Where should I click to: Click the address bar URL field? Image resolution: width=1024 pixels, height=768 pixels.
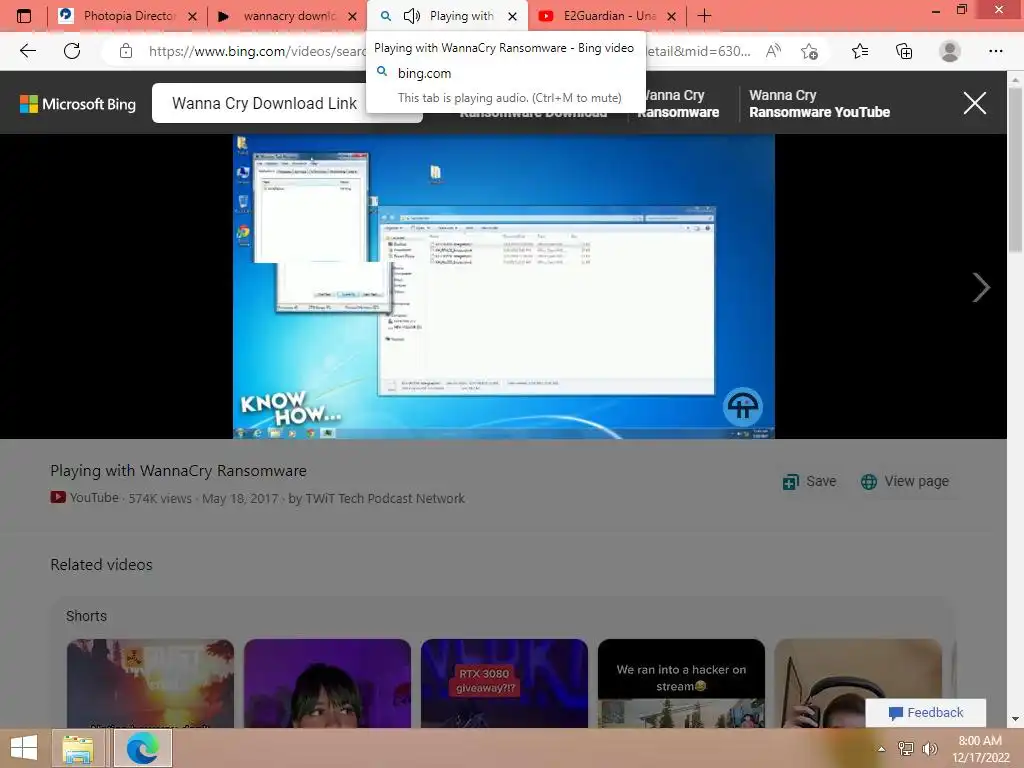451,51
